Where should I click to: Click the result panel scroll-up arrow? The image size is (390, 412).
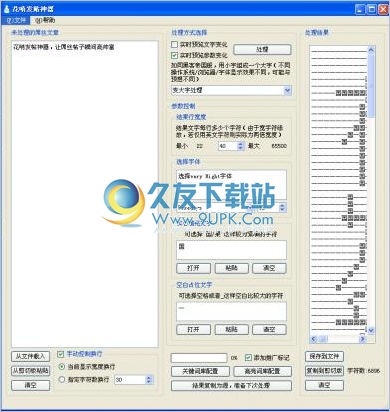pos(371,50)
